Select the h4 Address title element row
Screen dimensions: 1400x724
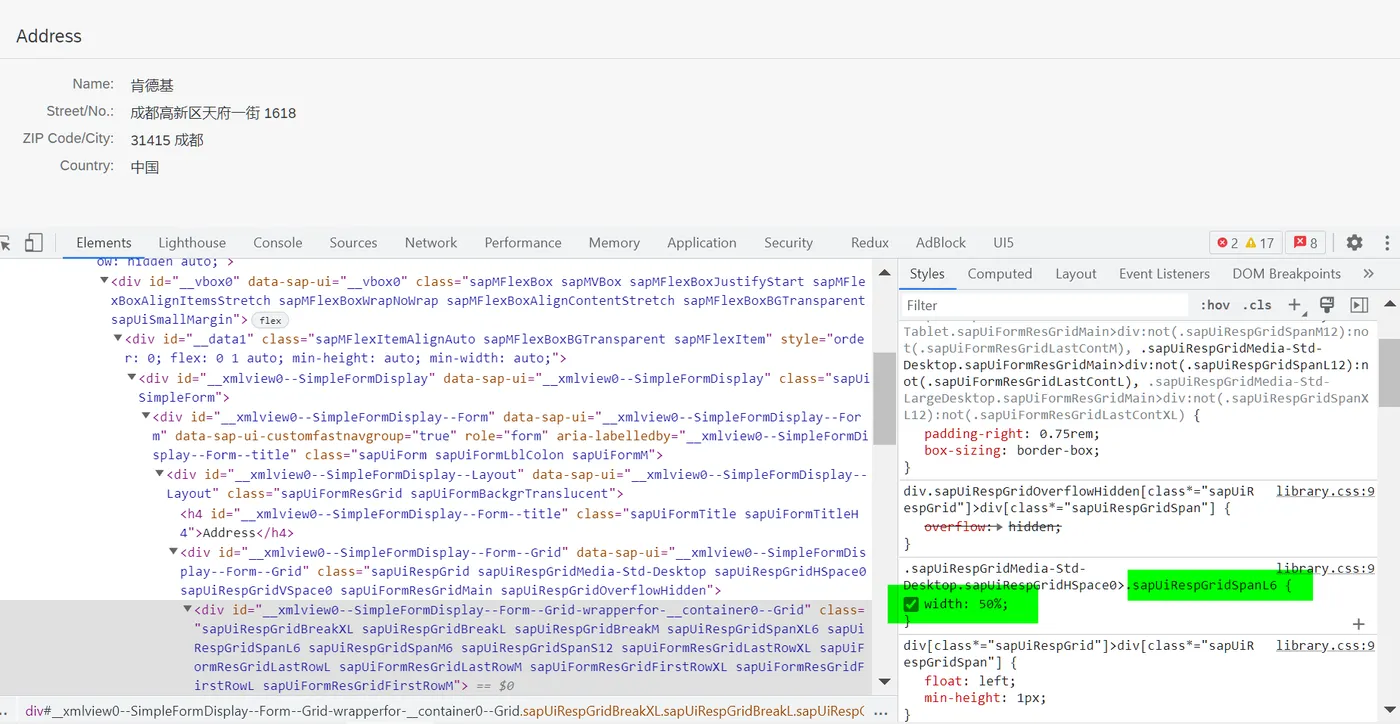(x=520, y=523)
